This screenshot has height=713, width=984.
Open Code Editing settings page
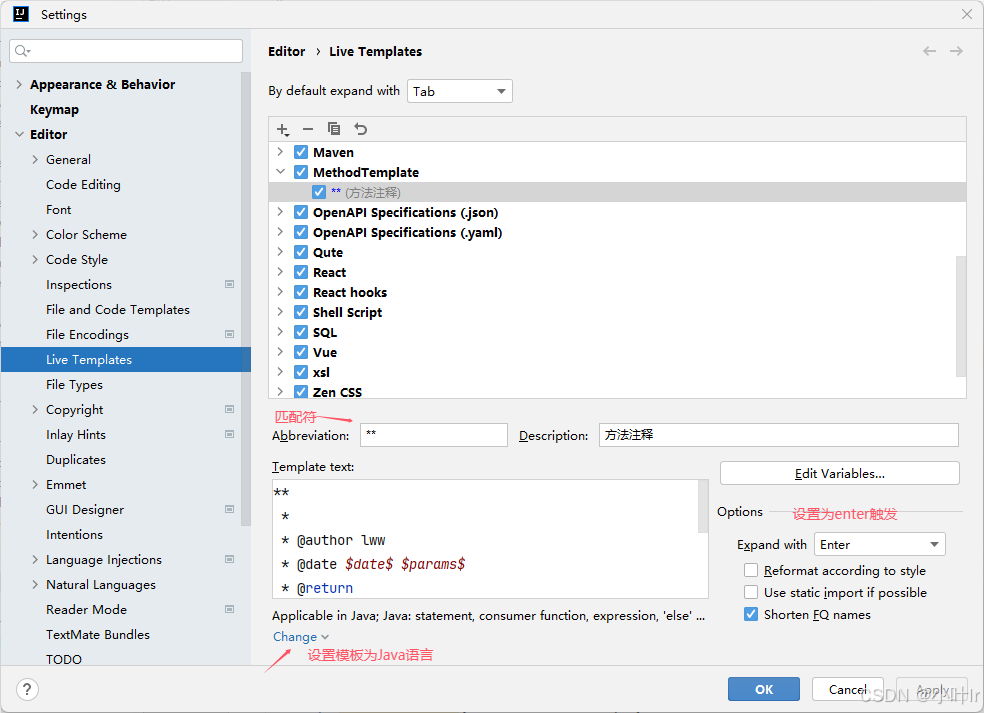(x=83, y=185)
